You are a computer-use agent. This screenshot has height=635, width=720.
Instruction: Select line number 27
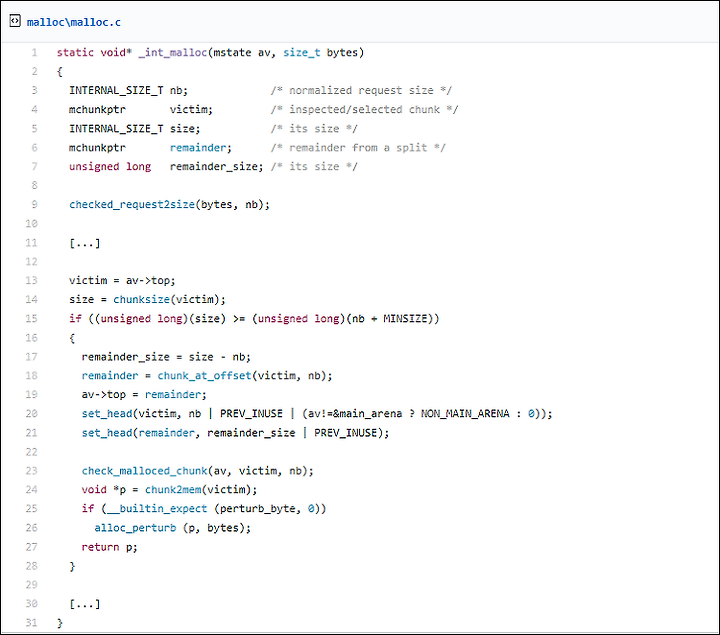[x=31, y=547]
